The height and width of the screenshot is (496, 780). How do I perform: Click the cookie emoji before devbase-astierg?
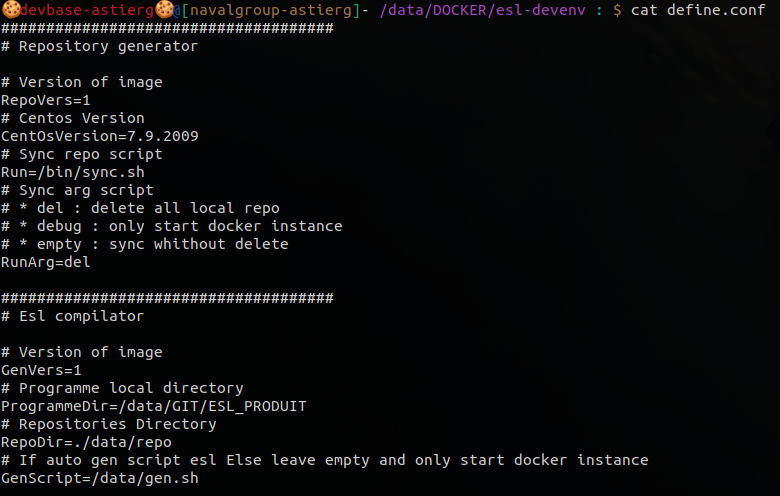click(10, 10)
